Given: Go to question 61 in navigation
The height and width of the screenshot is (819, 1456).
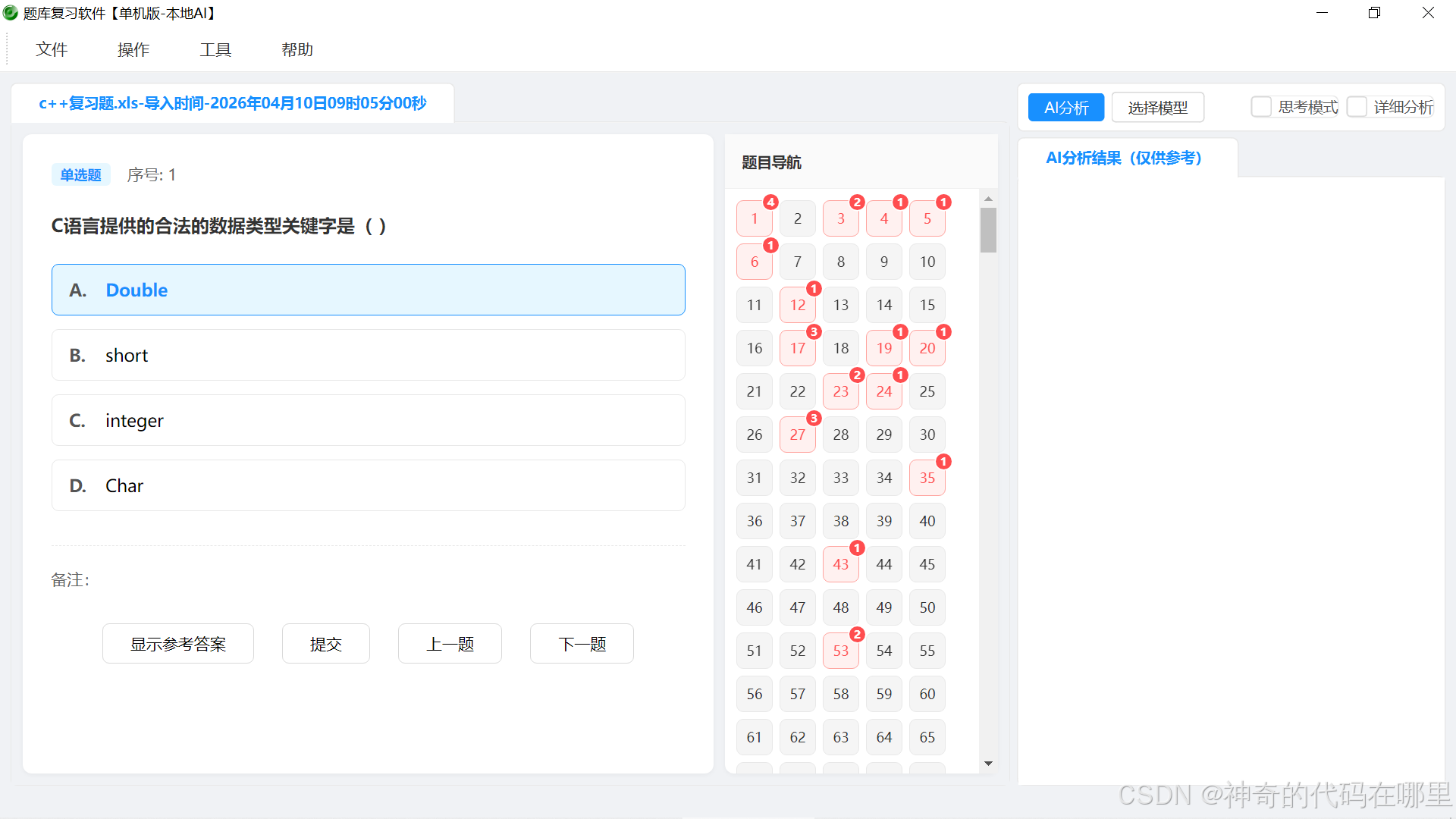Looking at the screenshot, I should [755, 737].
